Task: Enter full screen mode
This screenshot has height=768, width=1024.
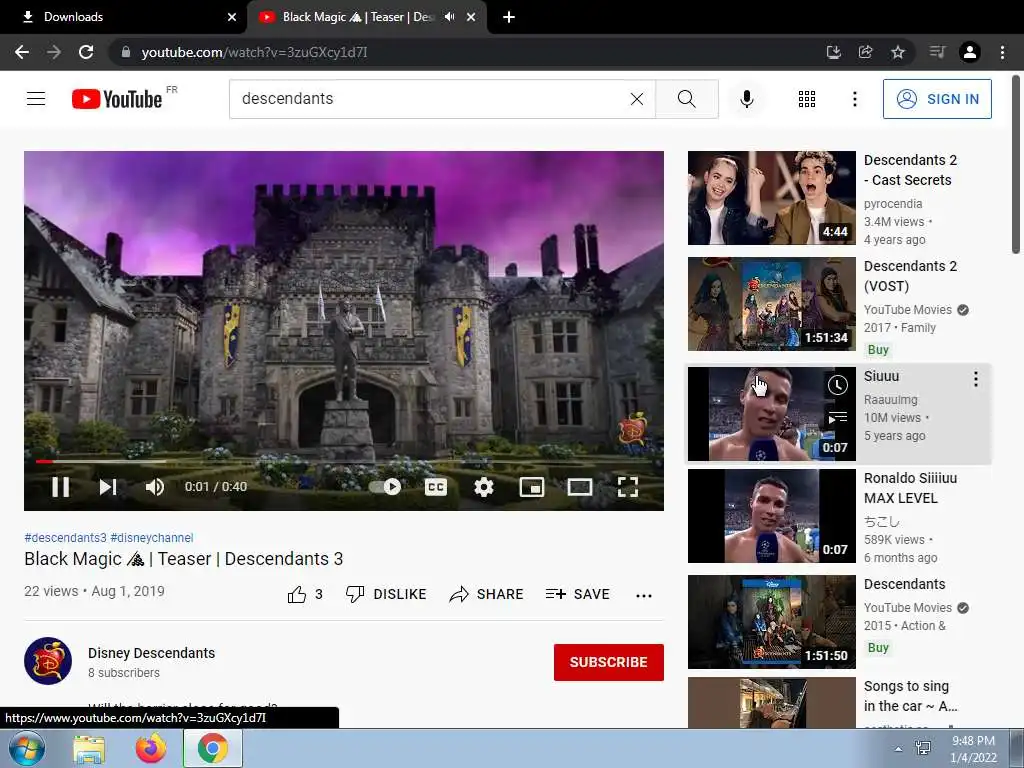Action: 628,487
